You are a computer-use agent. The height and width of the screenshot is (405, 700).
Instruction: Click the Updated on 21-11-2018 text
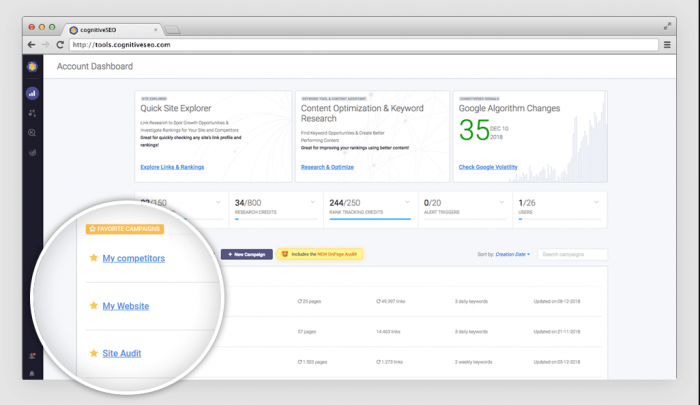click(x=557, y=332)
